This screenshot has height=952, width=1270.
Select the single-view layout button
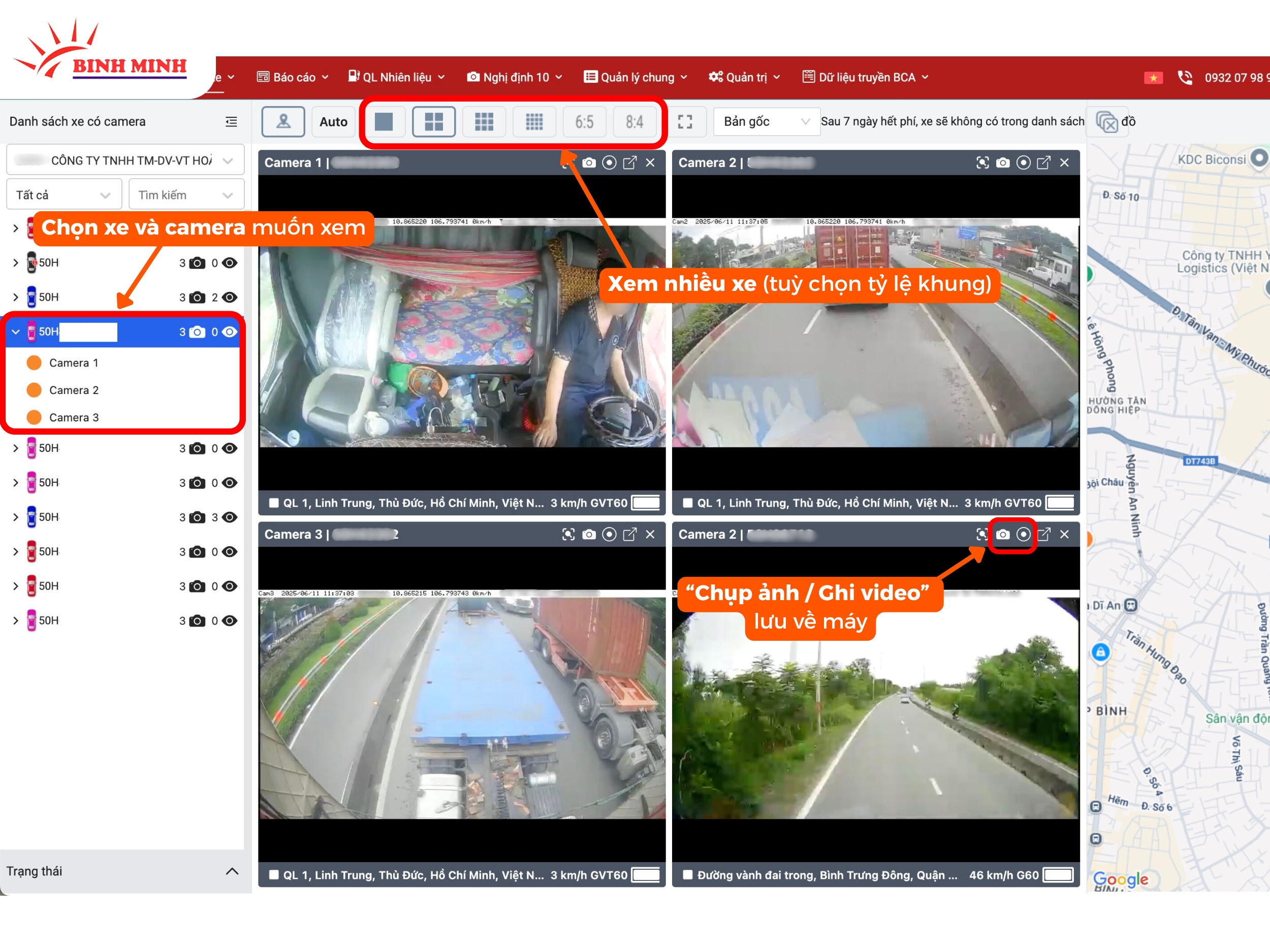[x=384, y=122]
